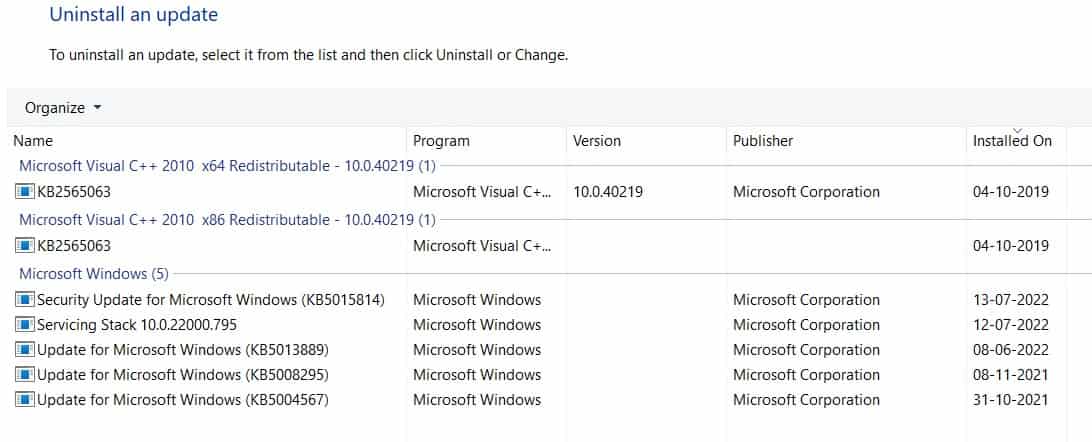Select Security Update for Microsoft Windows (KB5015814)
This screenshot has height=442, width=1092.
[x=211, y=300]
